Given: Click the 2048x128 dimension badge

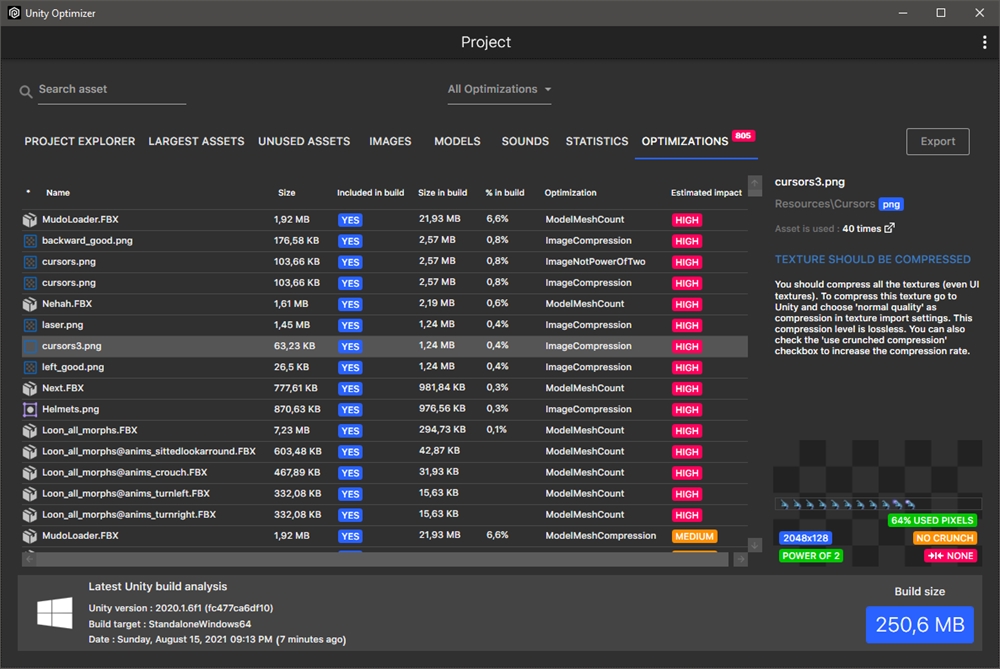Looking at the screenshot, I should tap(805, 538).
